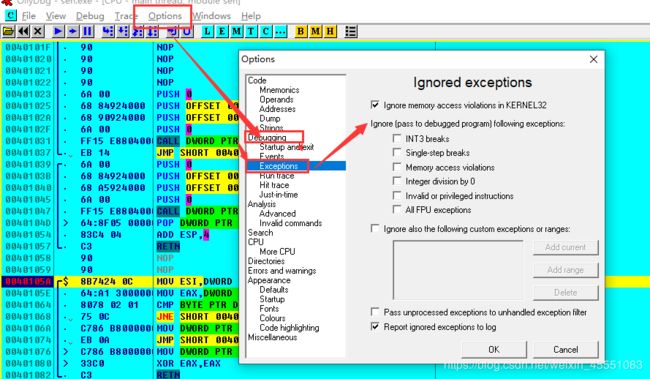Confirm settings with the OK button
This screenshot has height=379, width=650.
pos(494,350)
